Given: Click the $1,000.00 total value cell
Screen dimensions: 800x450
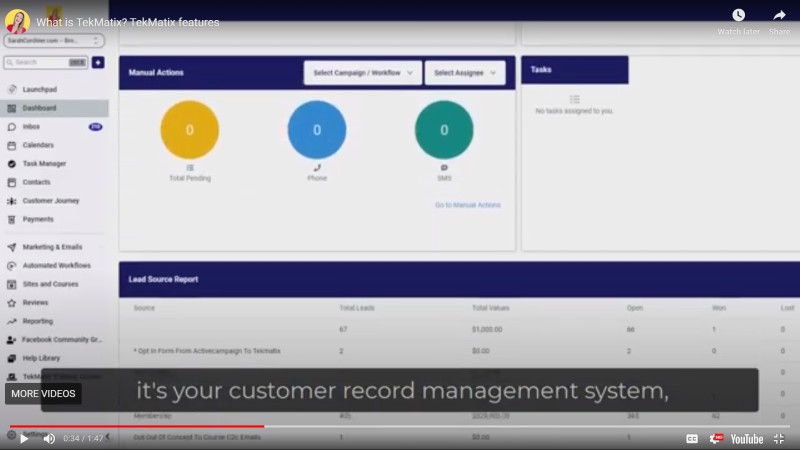Looking at the screenshot, I should pyautogui.click(x=487, y=330).
